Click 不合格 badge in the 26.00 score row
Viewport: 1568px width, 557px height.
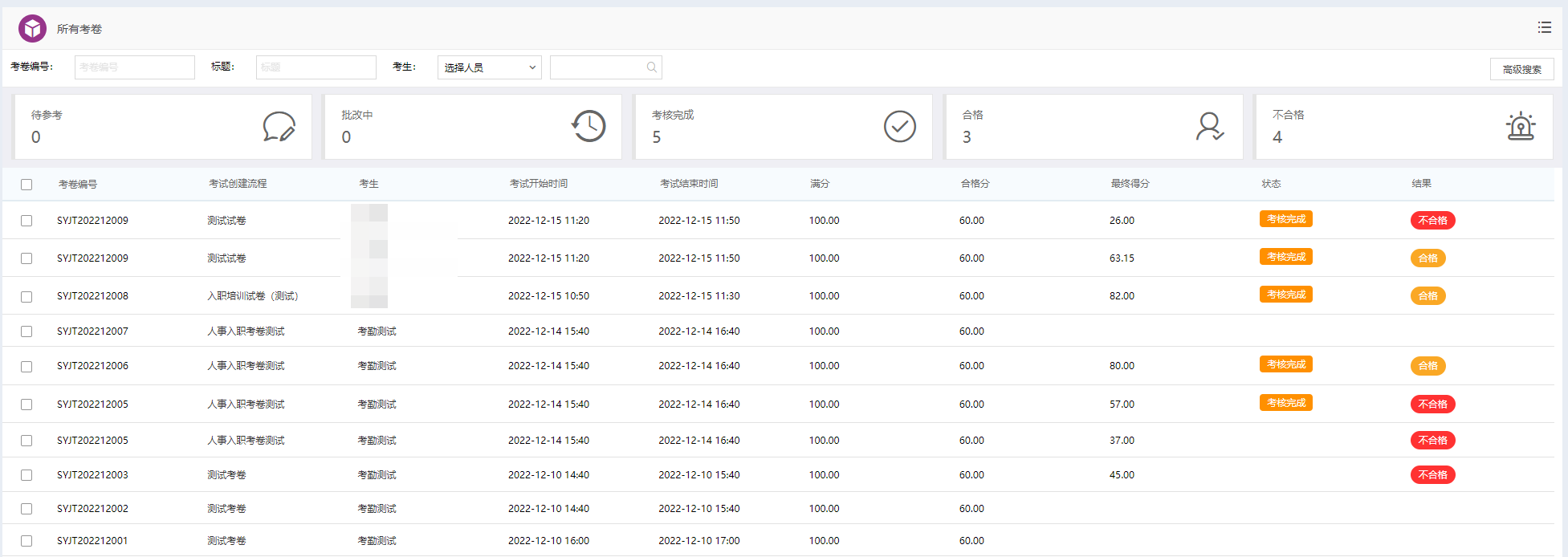coord(1433,221)
